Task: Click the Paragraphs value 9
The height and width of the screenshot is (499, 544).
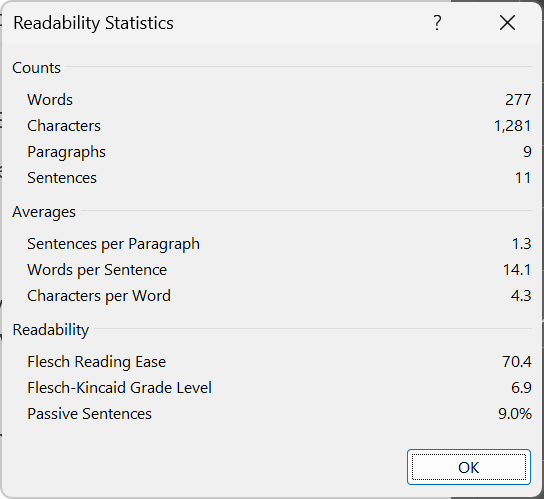Action: [527, 152]
